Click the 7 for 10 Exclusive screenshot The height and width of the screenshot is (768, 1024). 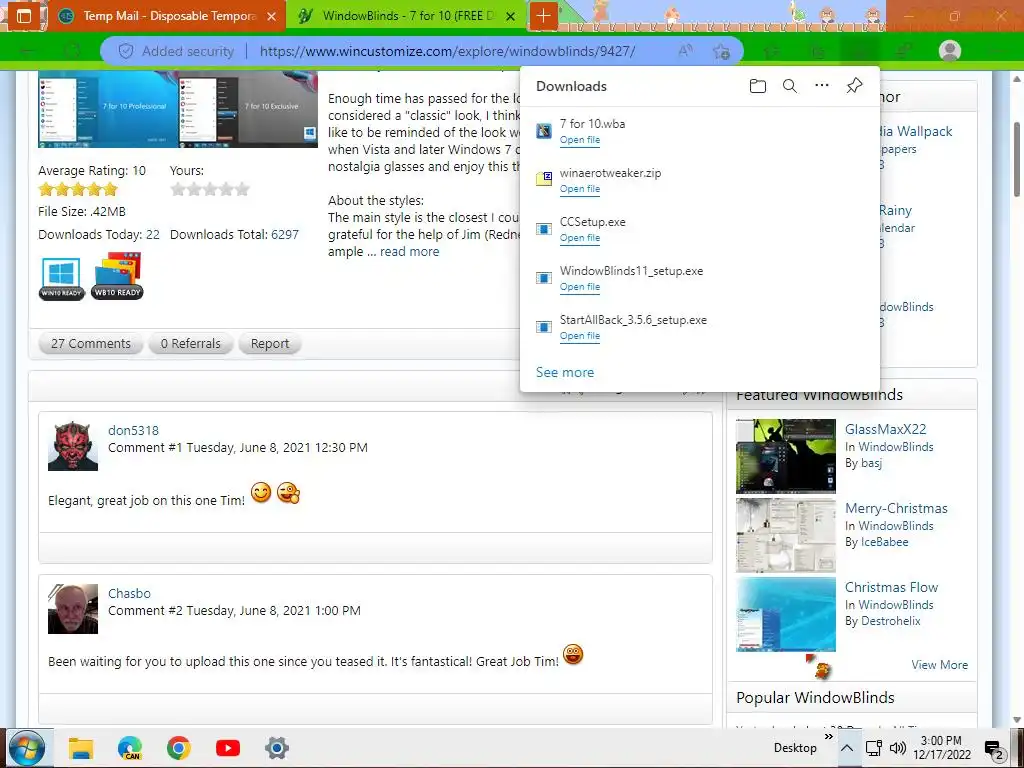248,109
